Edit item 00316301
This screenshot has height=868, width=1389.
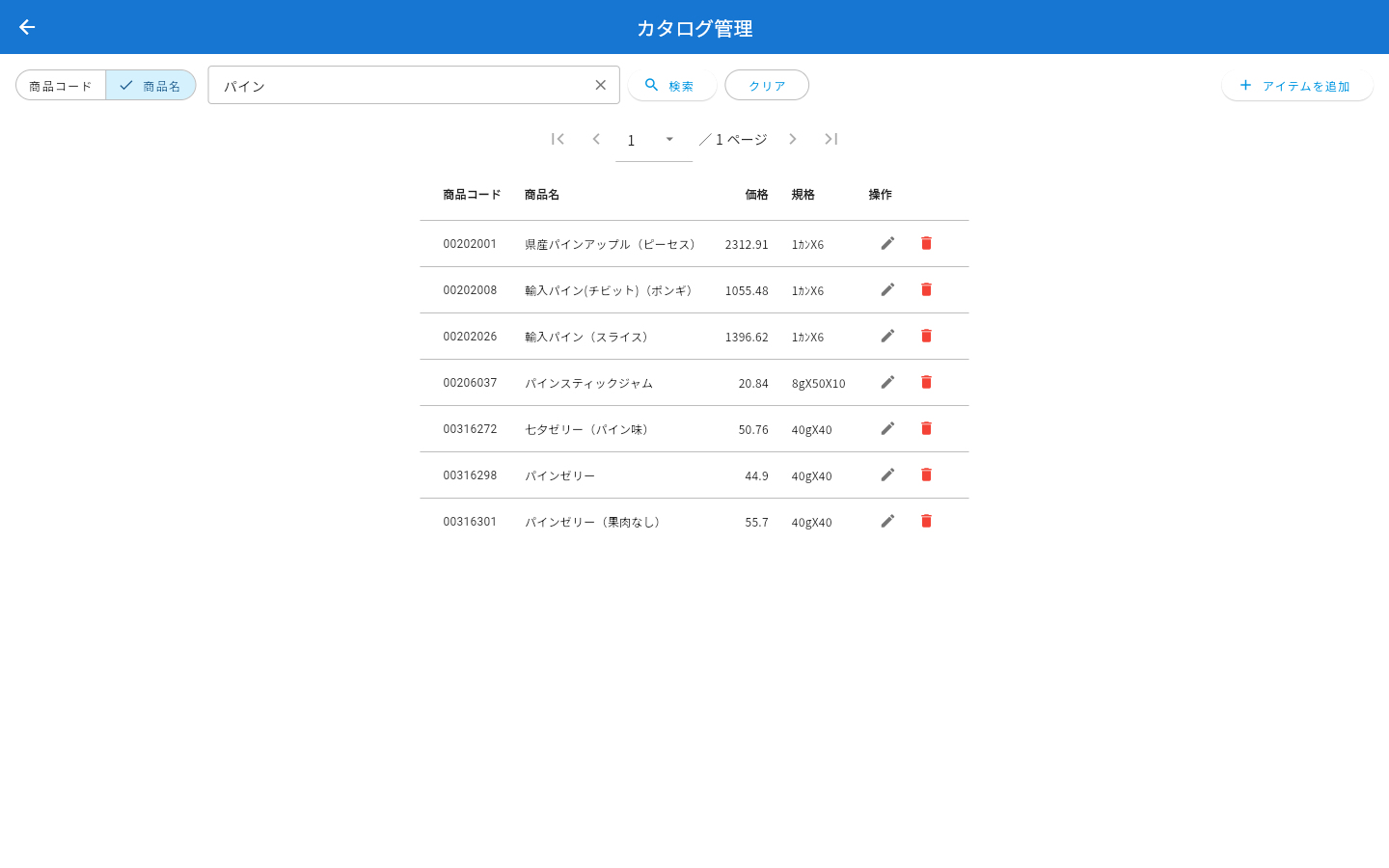[887, 521]
